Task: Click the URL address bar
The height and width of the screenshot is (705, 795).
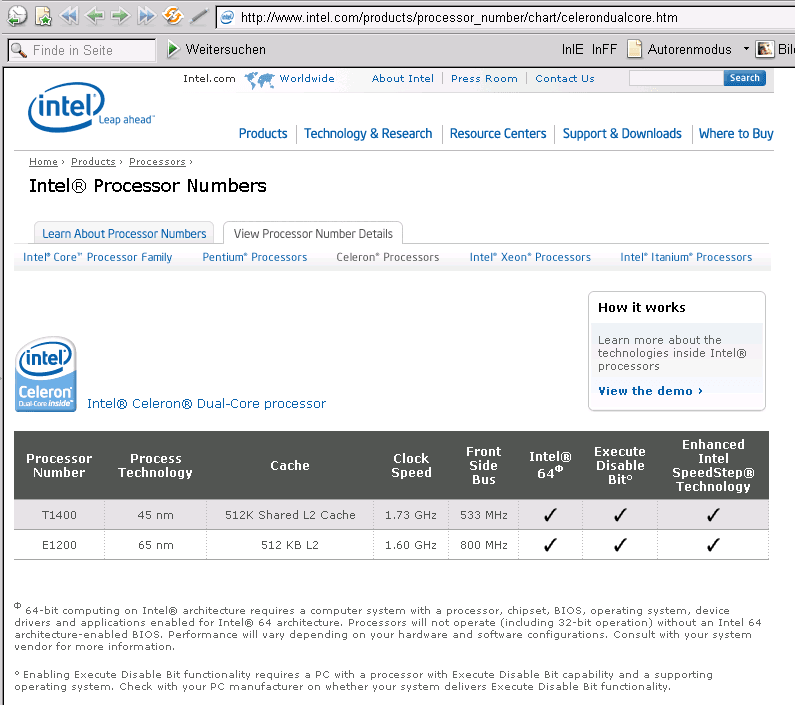Action: click(507, 18)
